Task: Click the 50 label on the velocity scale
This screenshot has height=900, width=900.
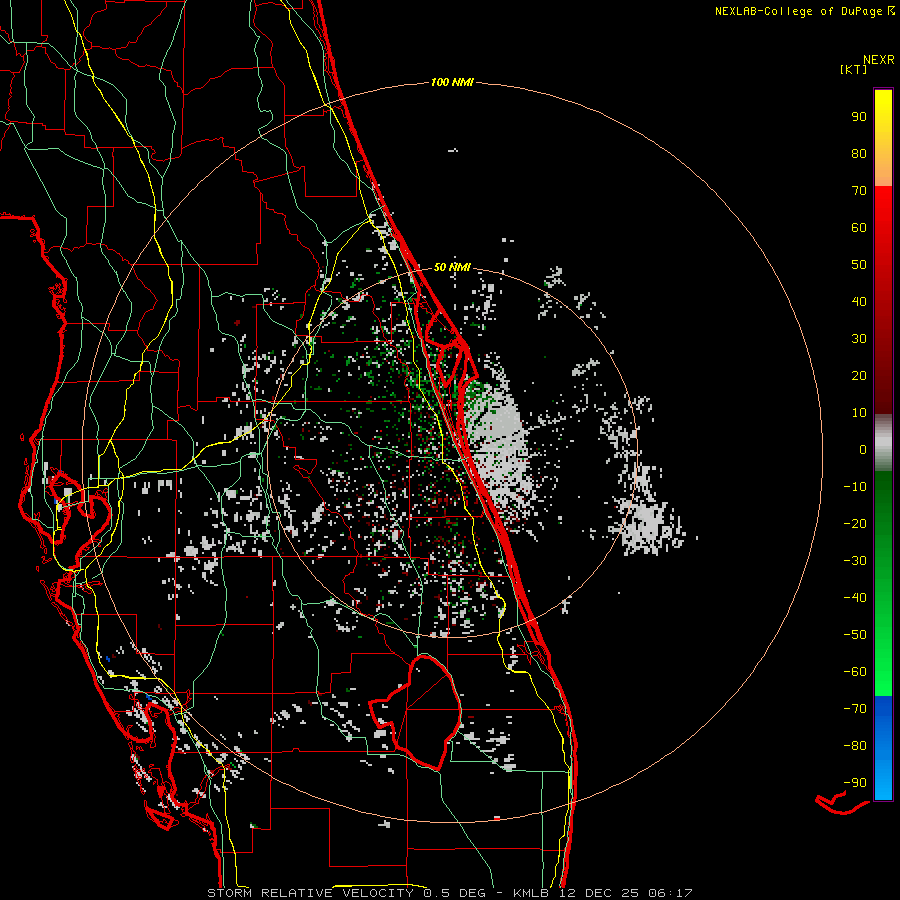Action: 858,265
